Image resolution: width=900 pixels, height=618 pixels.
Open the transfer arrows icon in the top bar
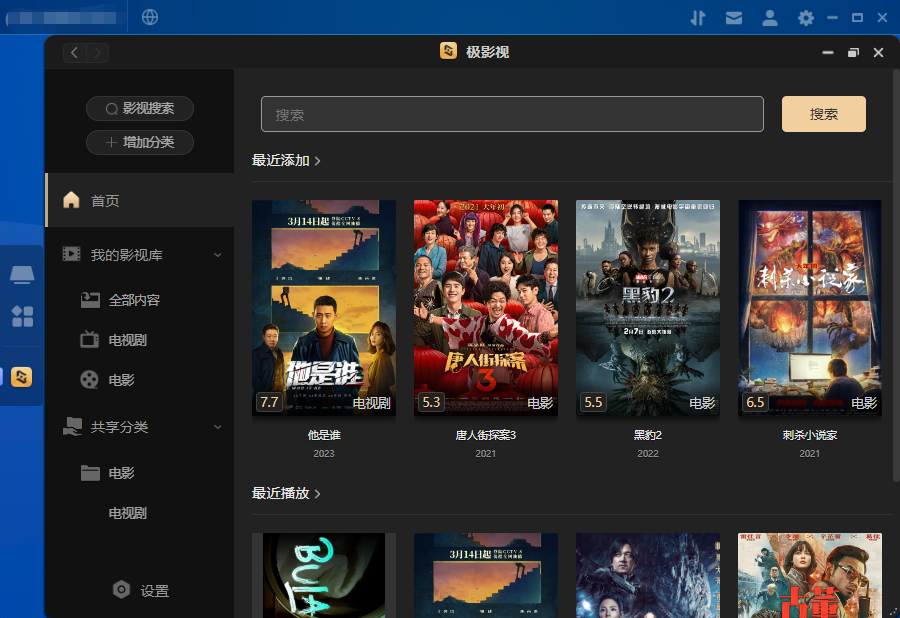coord(697,18)
